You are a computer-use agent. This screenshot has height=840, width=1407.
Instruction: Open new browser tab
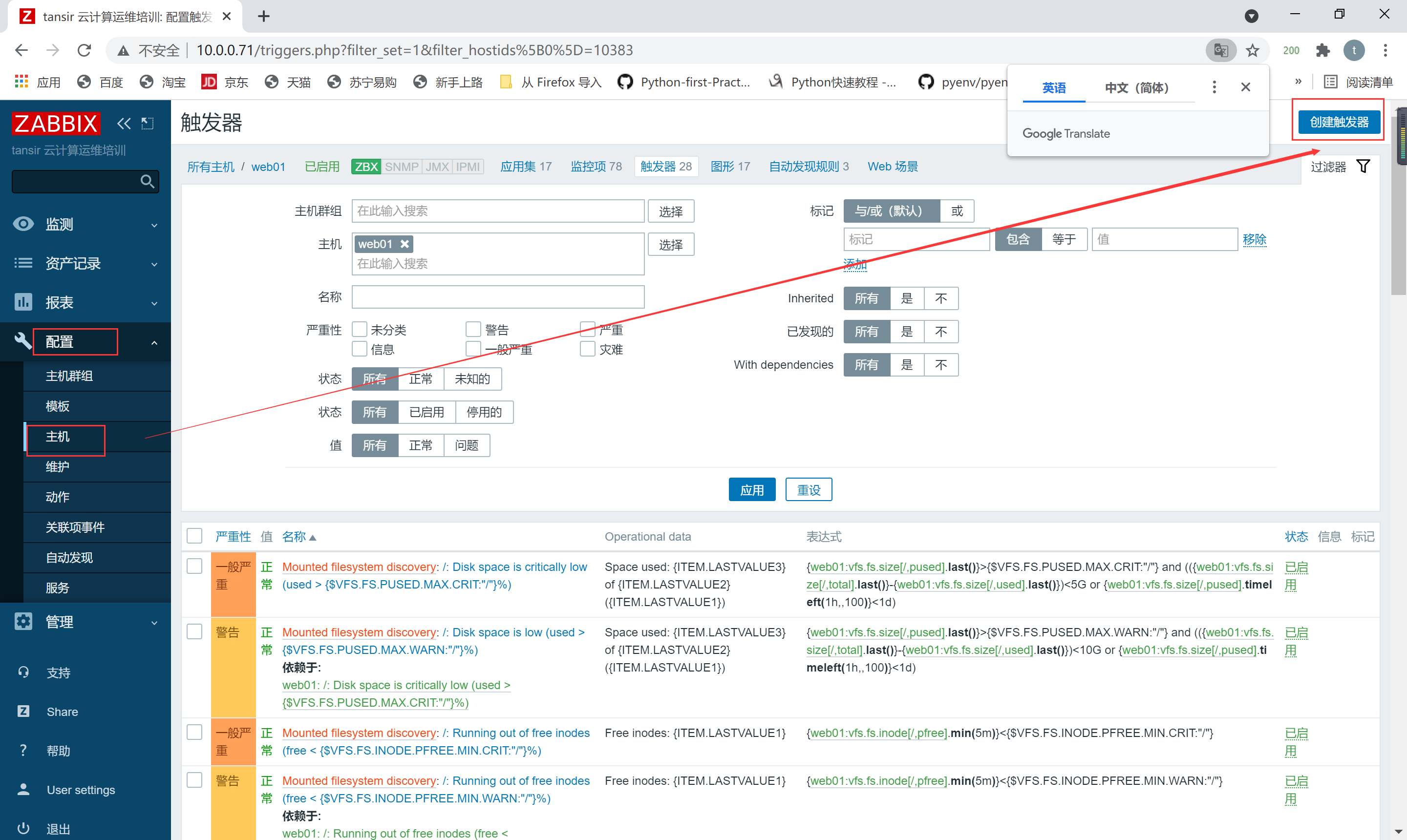coord(263,17)
